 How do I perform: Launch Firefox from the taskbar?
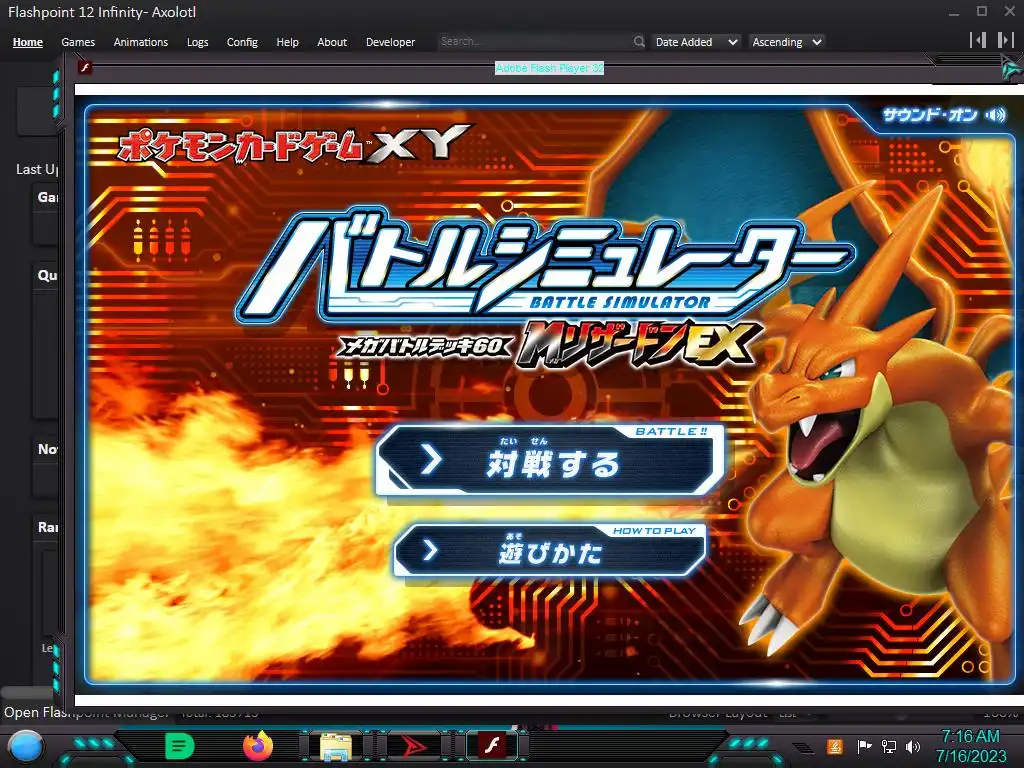point(258,746)
